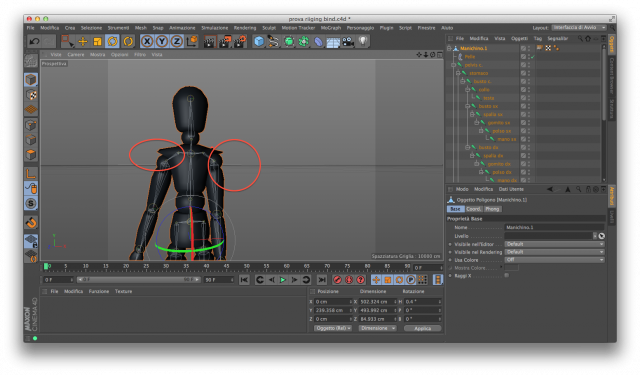The height and width of the screenshot is (375, 640).
Task: Select the orange magnet tool in sidebar
Action: (31, 223)
